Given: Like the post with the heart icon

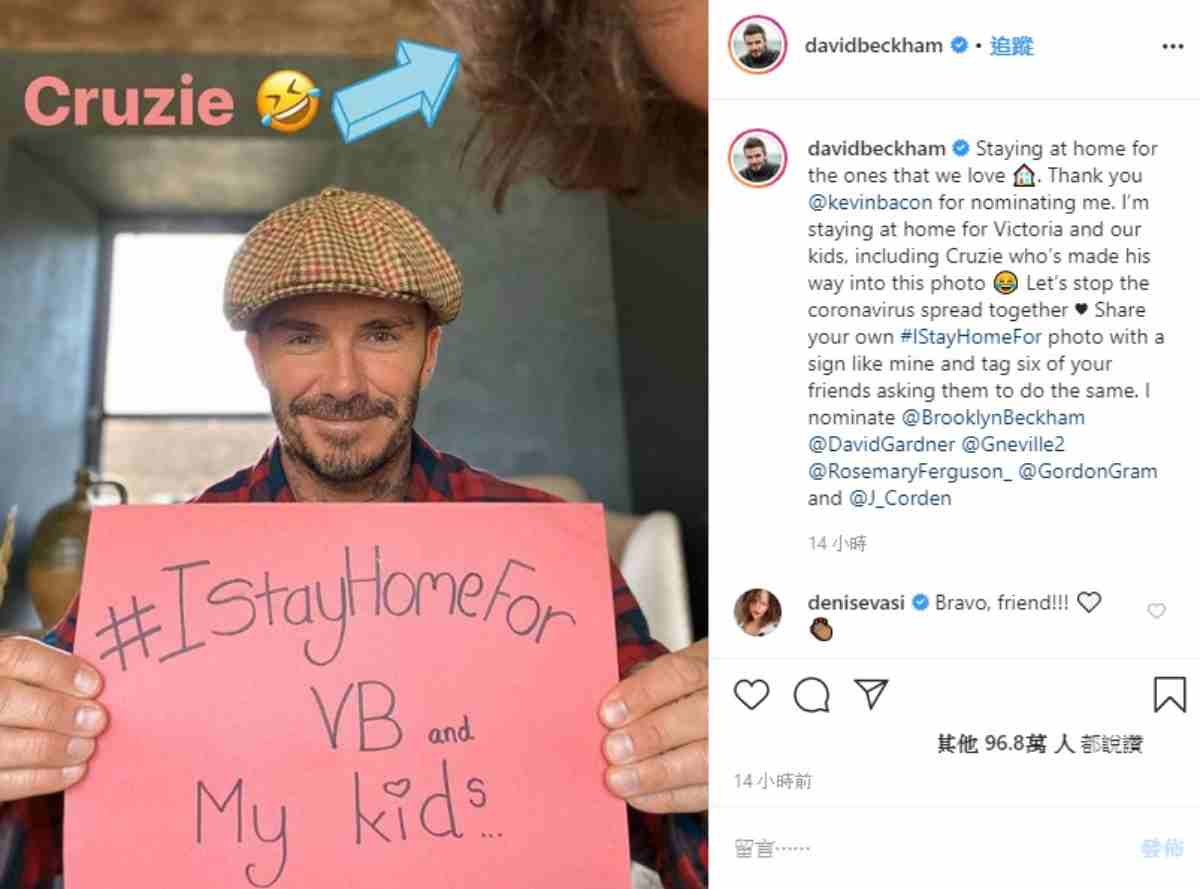Looking at the screenshot, I should 752,694.
